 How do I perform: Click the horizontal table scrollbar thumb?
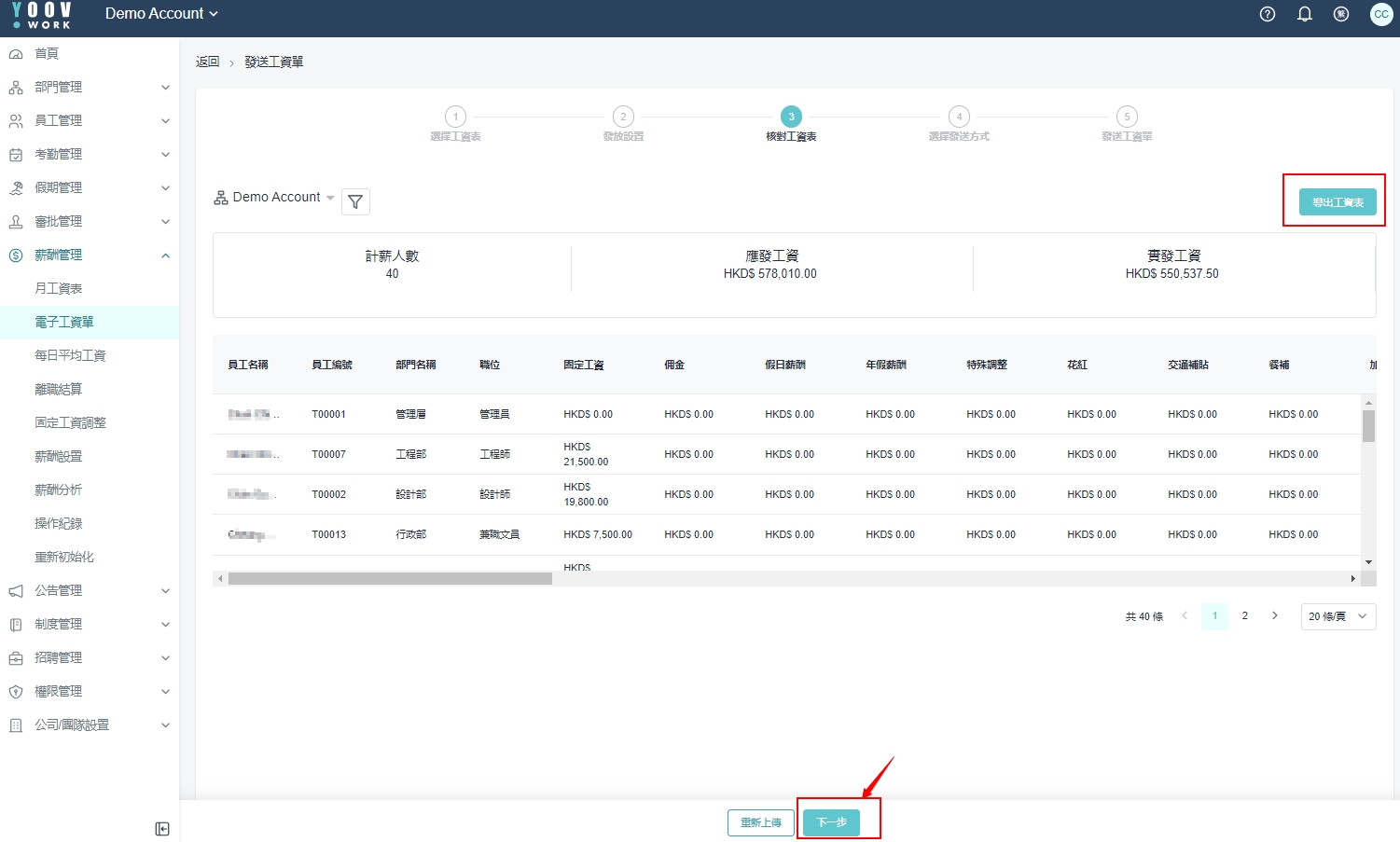pyautogui.click(x=390, y=579)
